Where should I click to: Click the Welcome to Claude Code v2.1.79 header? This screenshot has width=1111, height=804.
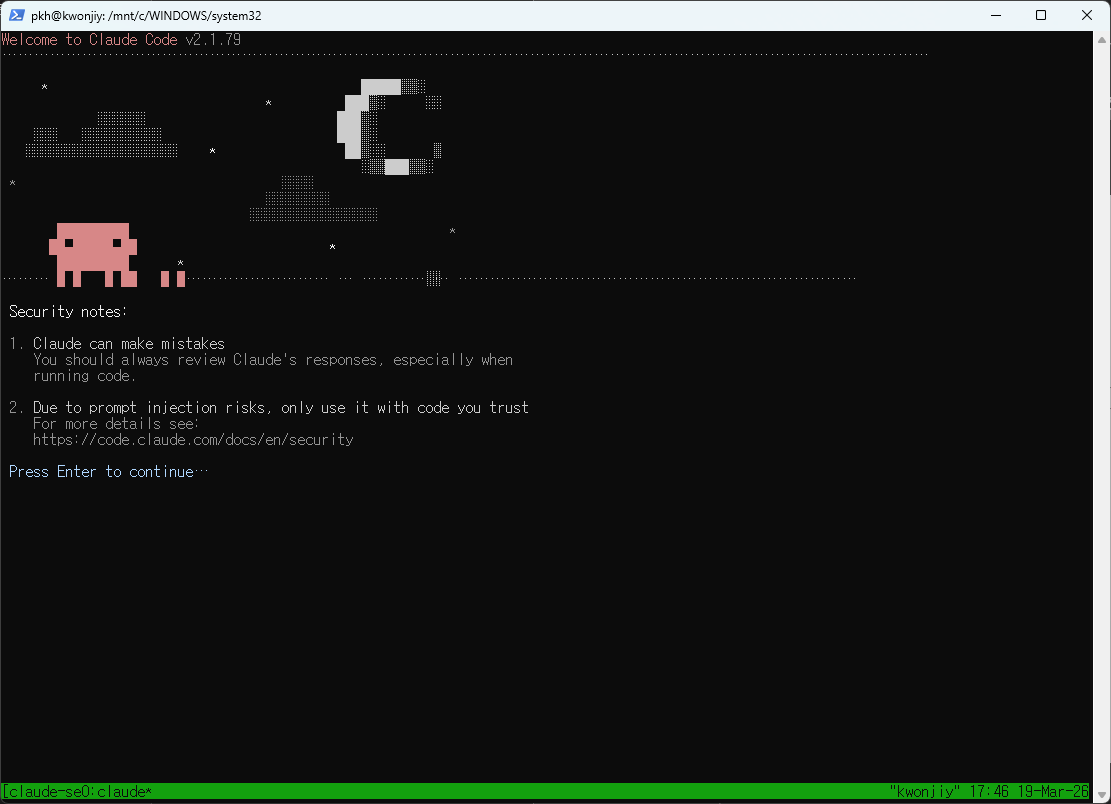point(121,40)
